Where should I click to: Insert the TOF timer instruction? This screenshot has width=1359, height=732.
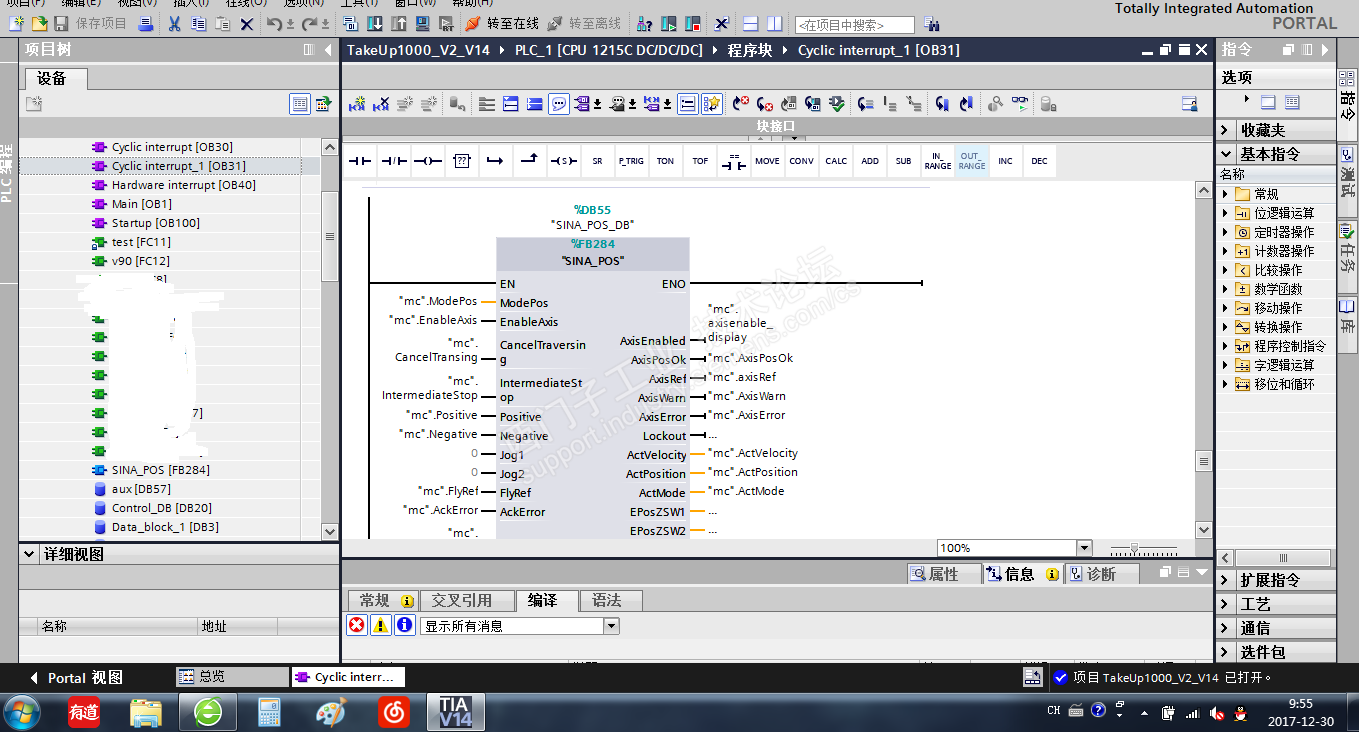click(700, 161)
